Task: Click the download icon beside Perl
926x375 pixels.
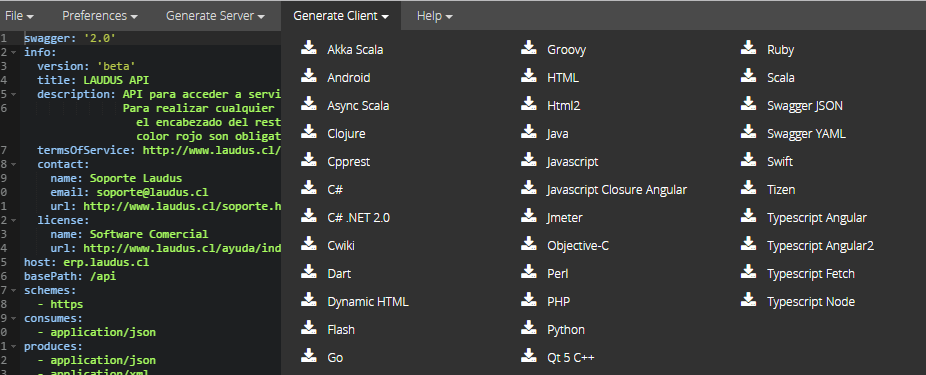Action: point(529,272)
